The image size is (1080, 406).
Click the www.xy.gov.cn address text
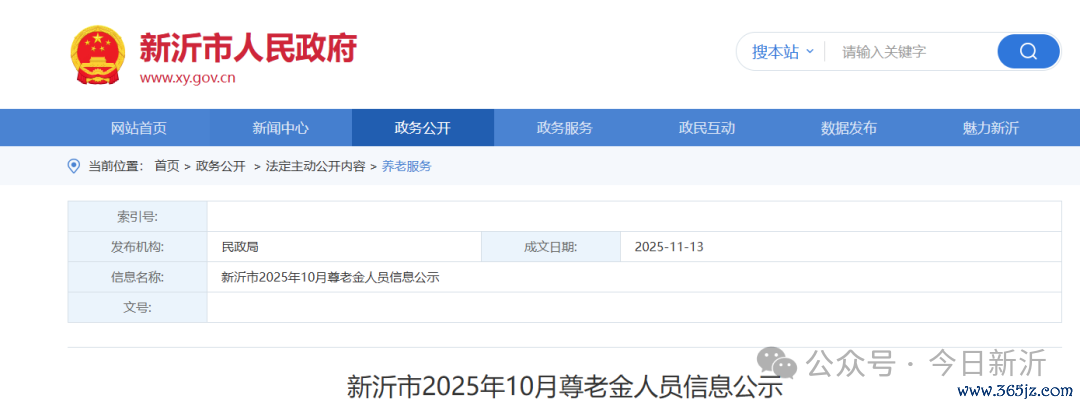pos(187,78)
